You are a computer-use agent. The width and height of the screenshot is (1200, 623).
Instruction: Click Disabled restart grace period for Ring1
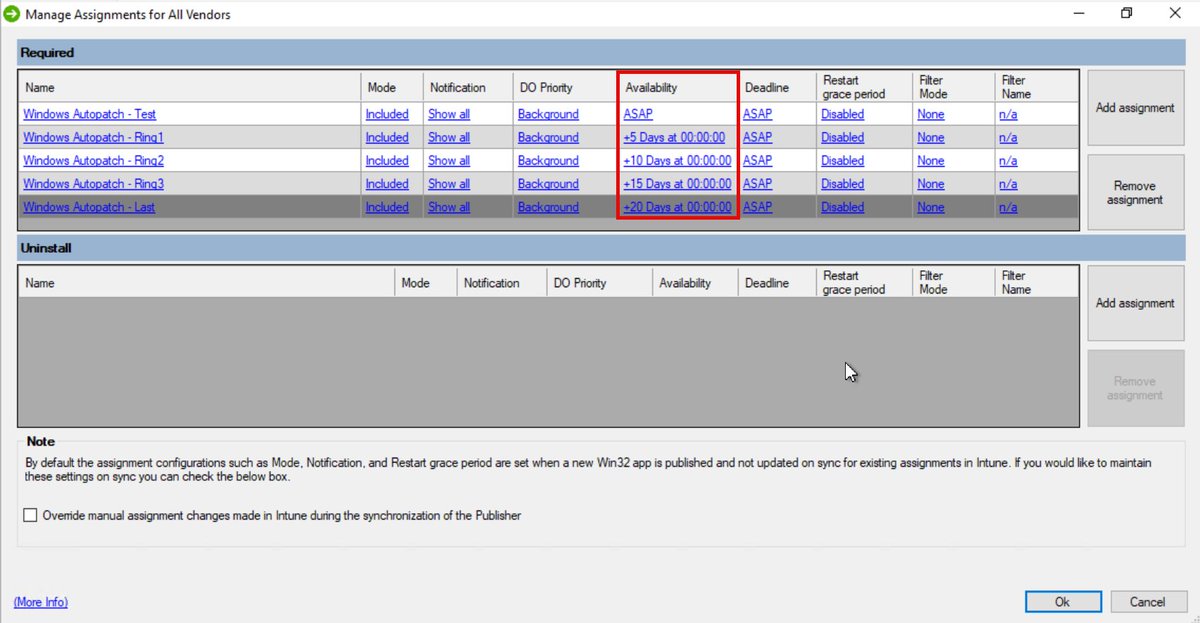click(841, 137)
